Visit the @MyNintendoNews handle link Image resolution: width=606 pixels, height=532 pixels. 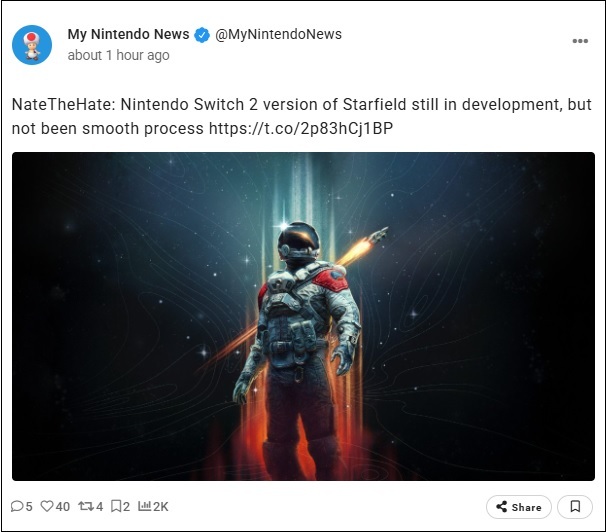point(278,34)
